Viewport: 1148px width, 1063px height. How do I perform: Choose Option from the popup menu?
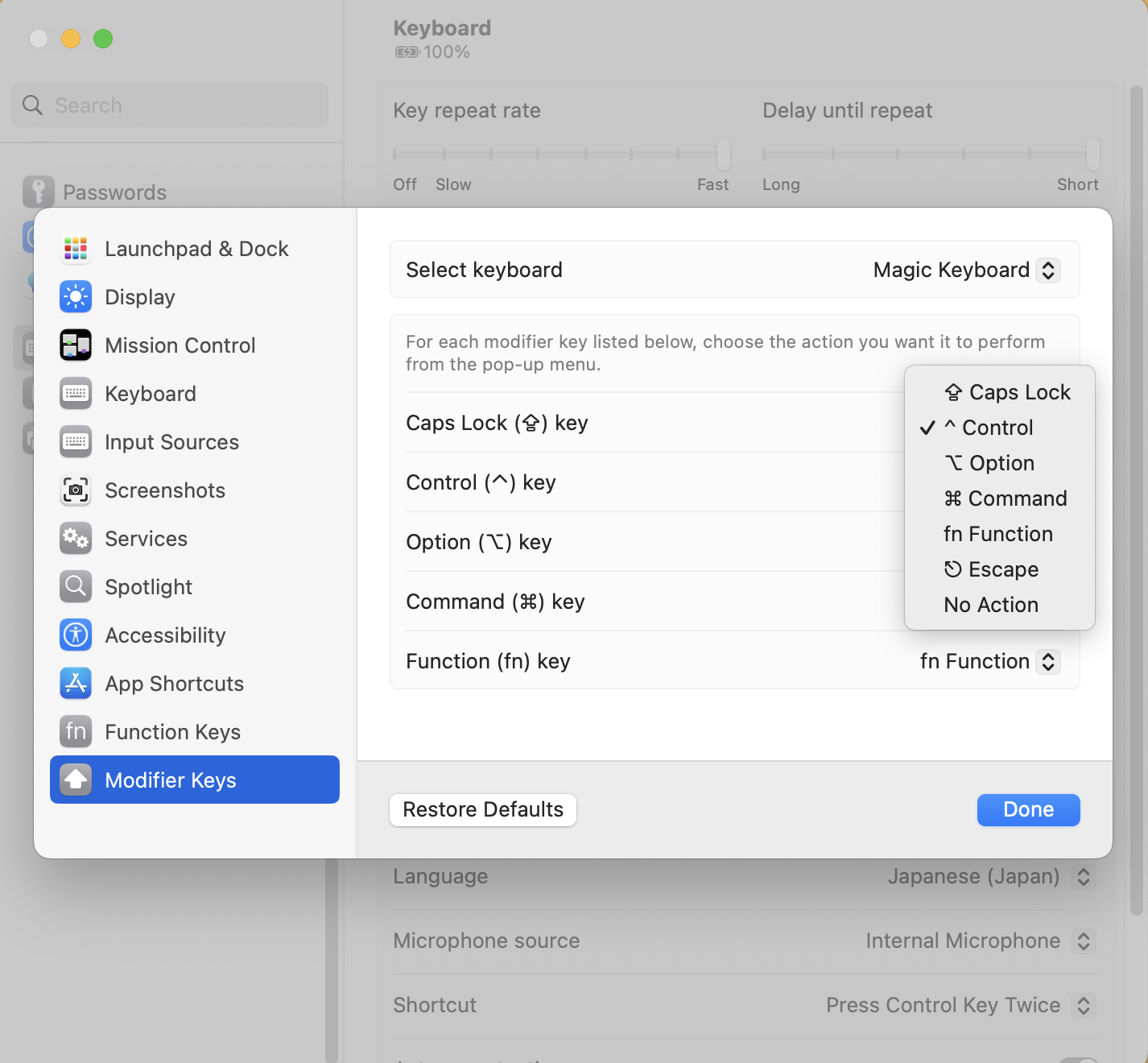(x=1000, y=463)
